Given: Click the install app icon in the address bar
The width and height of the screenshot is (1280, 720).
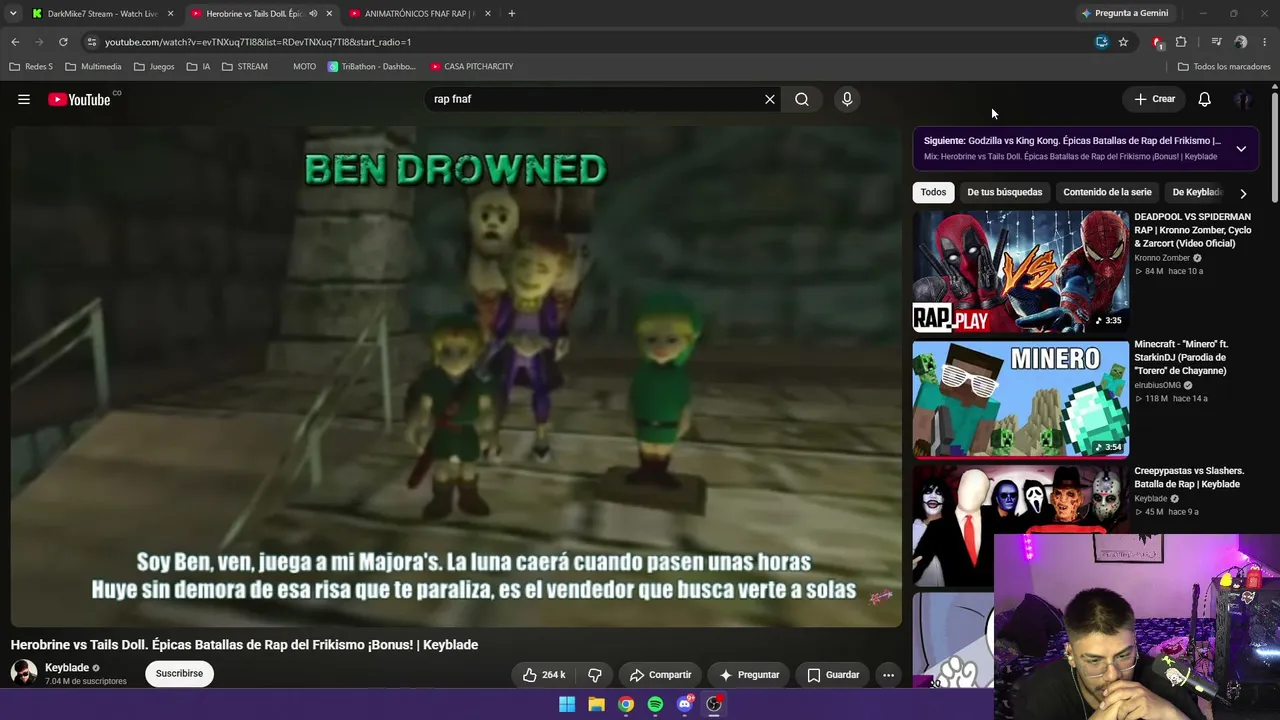Looking at the screenshot, I should coord(1101,42).
